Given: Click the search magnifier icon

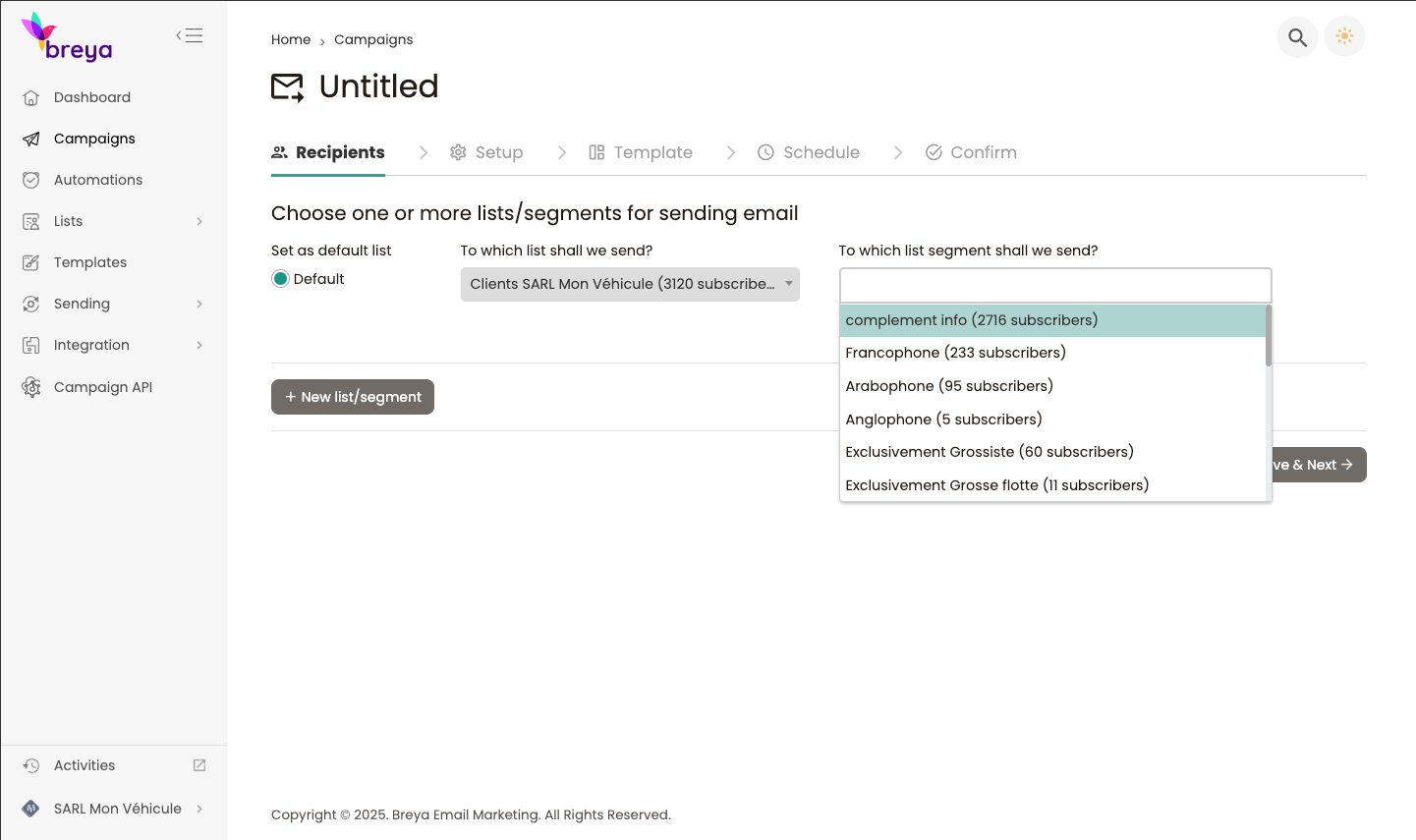Looking at the screenshot, I should point(1297,37).
